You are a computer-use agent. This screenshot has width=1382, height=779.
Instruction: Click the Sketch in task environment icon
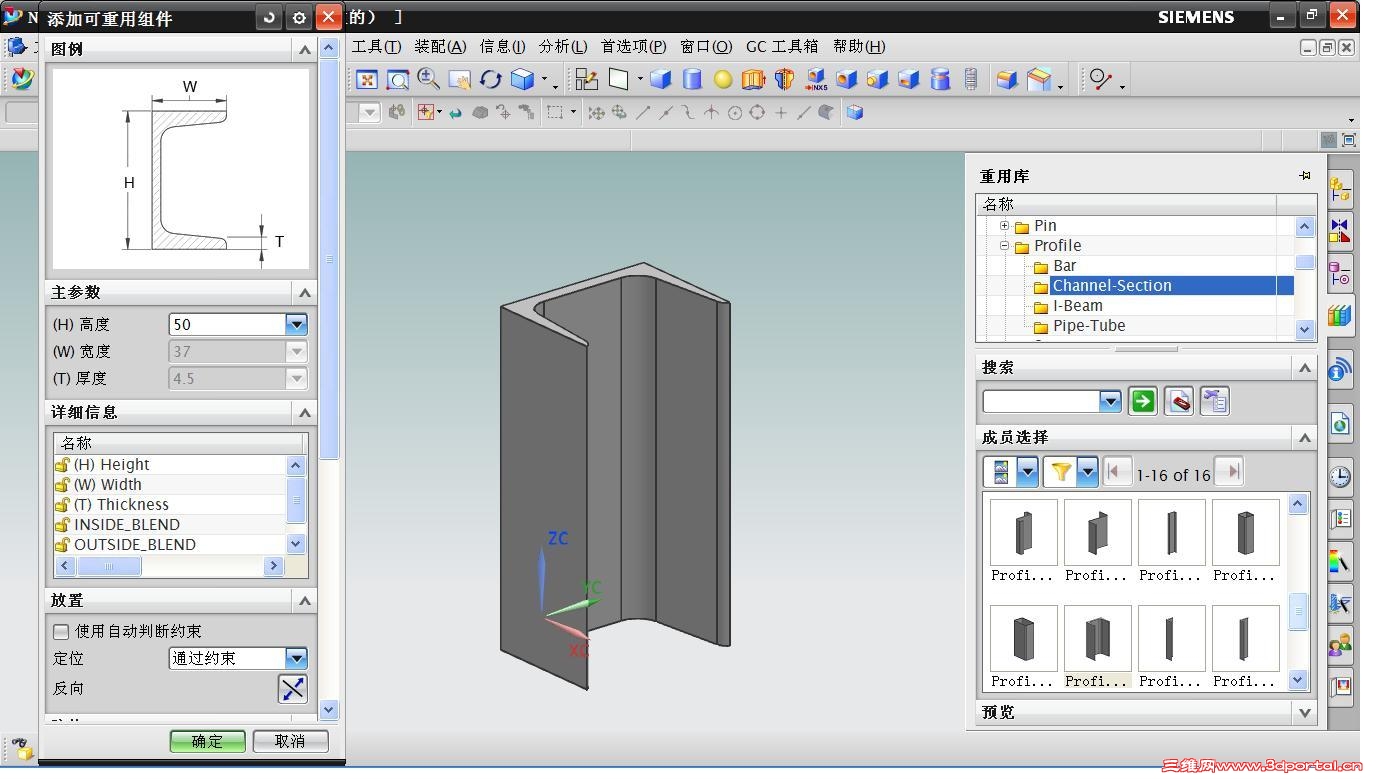[x=587, y=80]
